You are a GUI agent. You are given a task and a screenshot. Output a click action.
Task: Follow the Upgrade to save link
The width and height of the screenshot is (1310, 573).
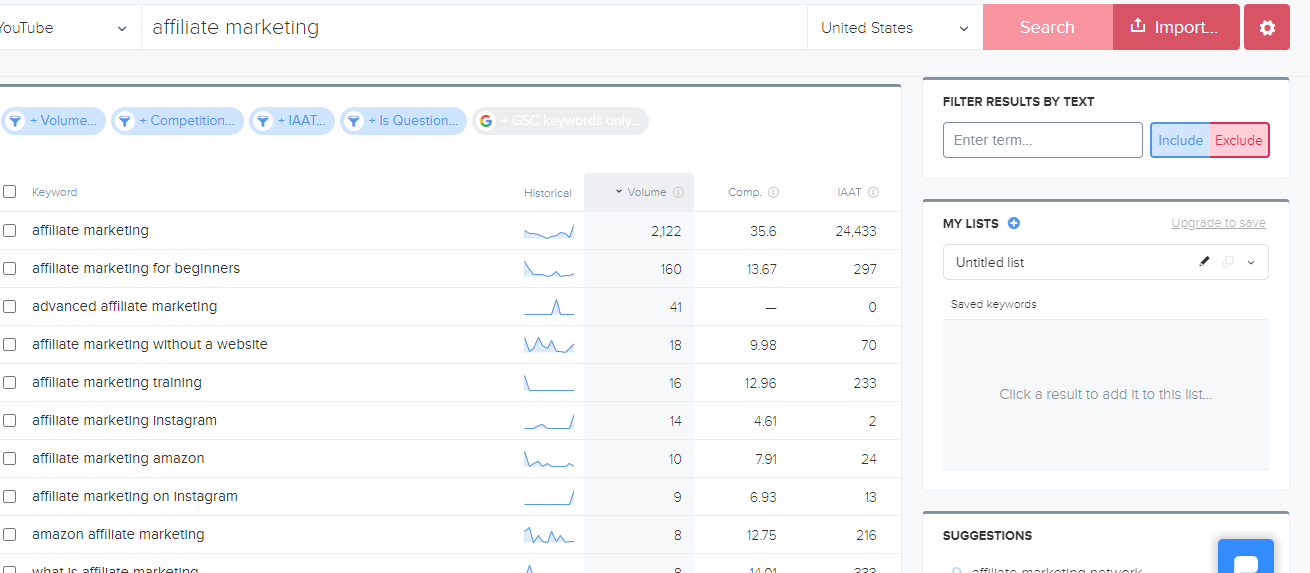click(1218, 223)
